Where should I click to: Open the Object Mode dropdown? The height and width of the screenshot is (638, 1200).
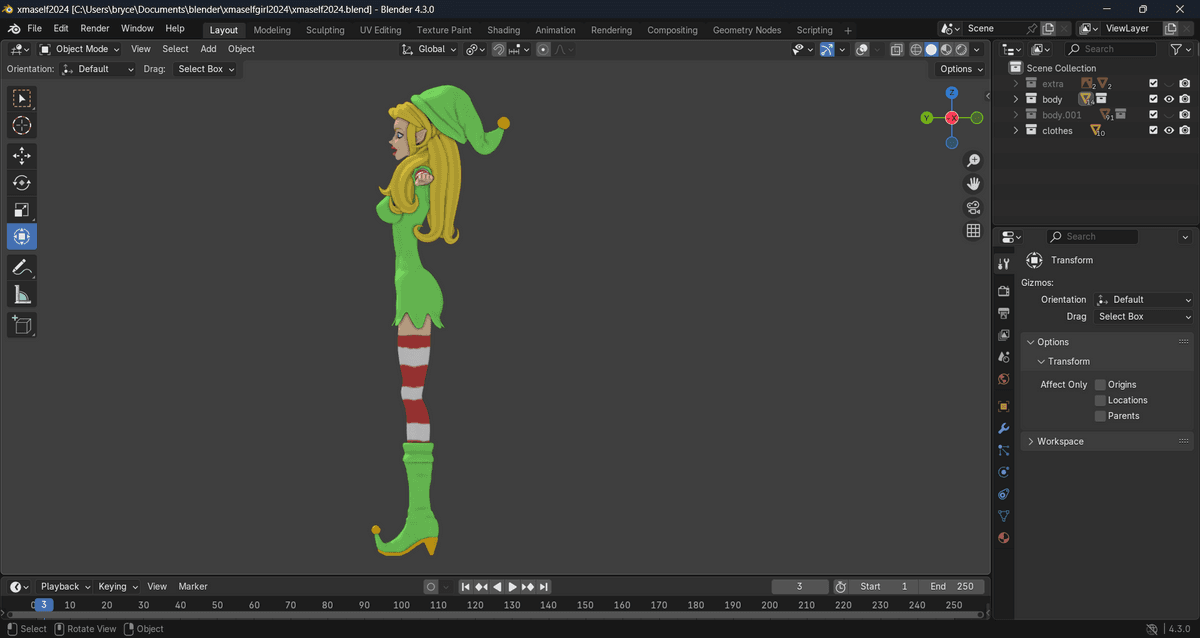pos(80,49)
